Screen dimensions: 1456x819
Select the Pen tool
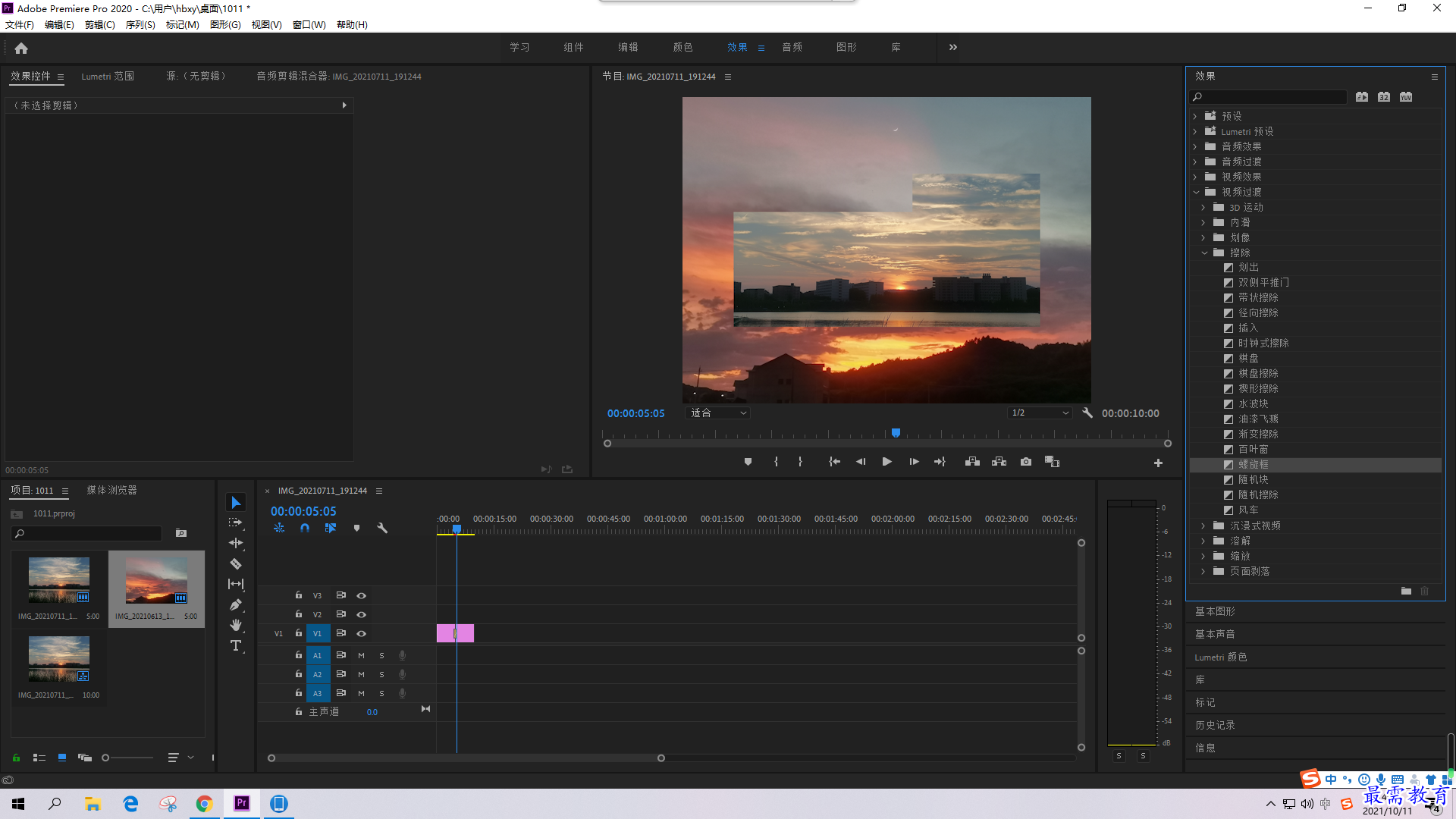coord(236,604)
